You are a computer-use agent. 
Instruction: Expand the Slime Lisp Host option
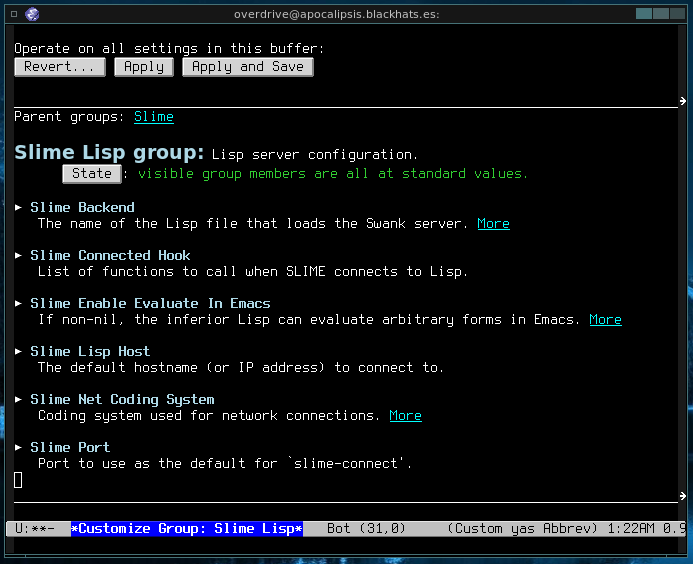coord(18,351)
